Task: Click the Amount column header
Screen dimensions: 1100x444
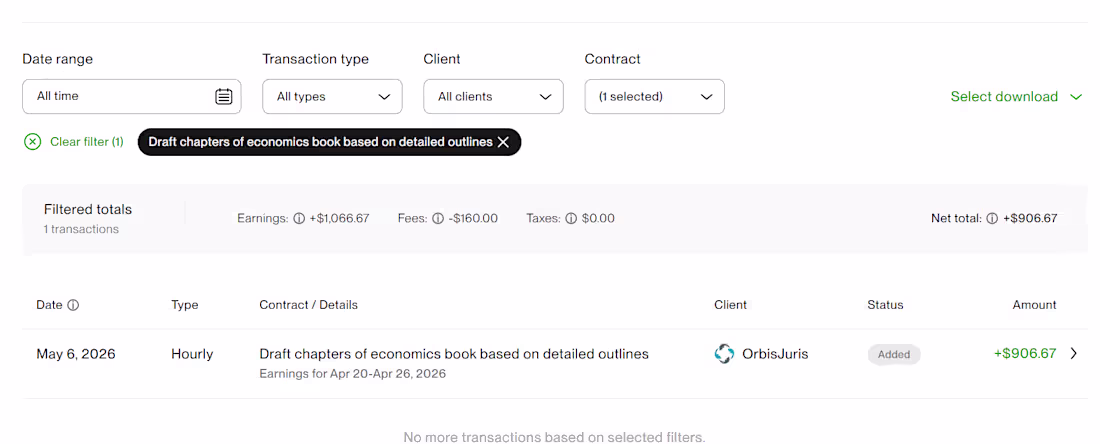Action: pyautogui.click(x=1034, y=305)
